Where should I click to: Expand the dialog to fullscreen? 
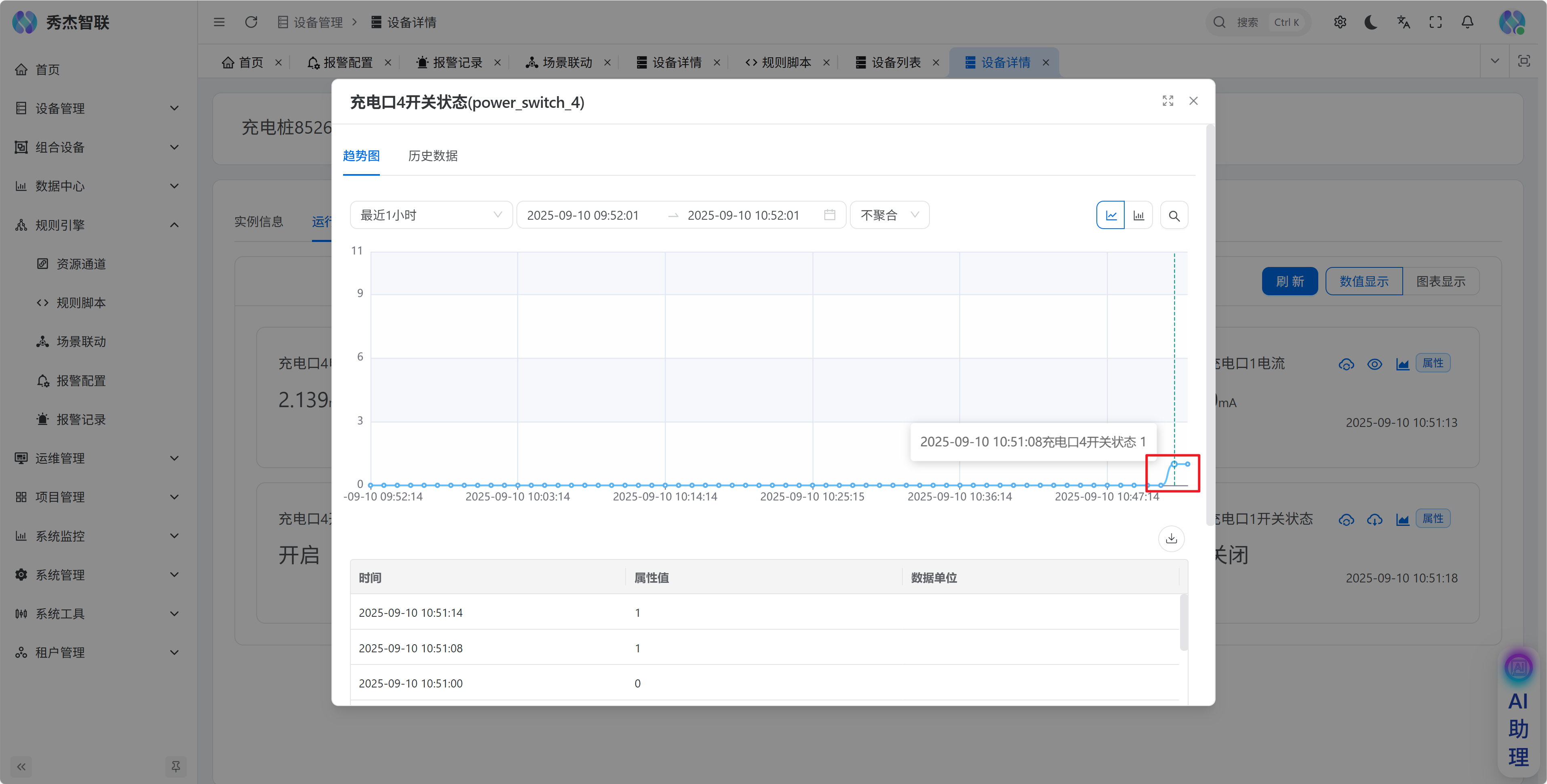coord(1168,101)
